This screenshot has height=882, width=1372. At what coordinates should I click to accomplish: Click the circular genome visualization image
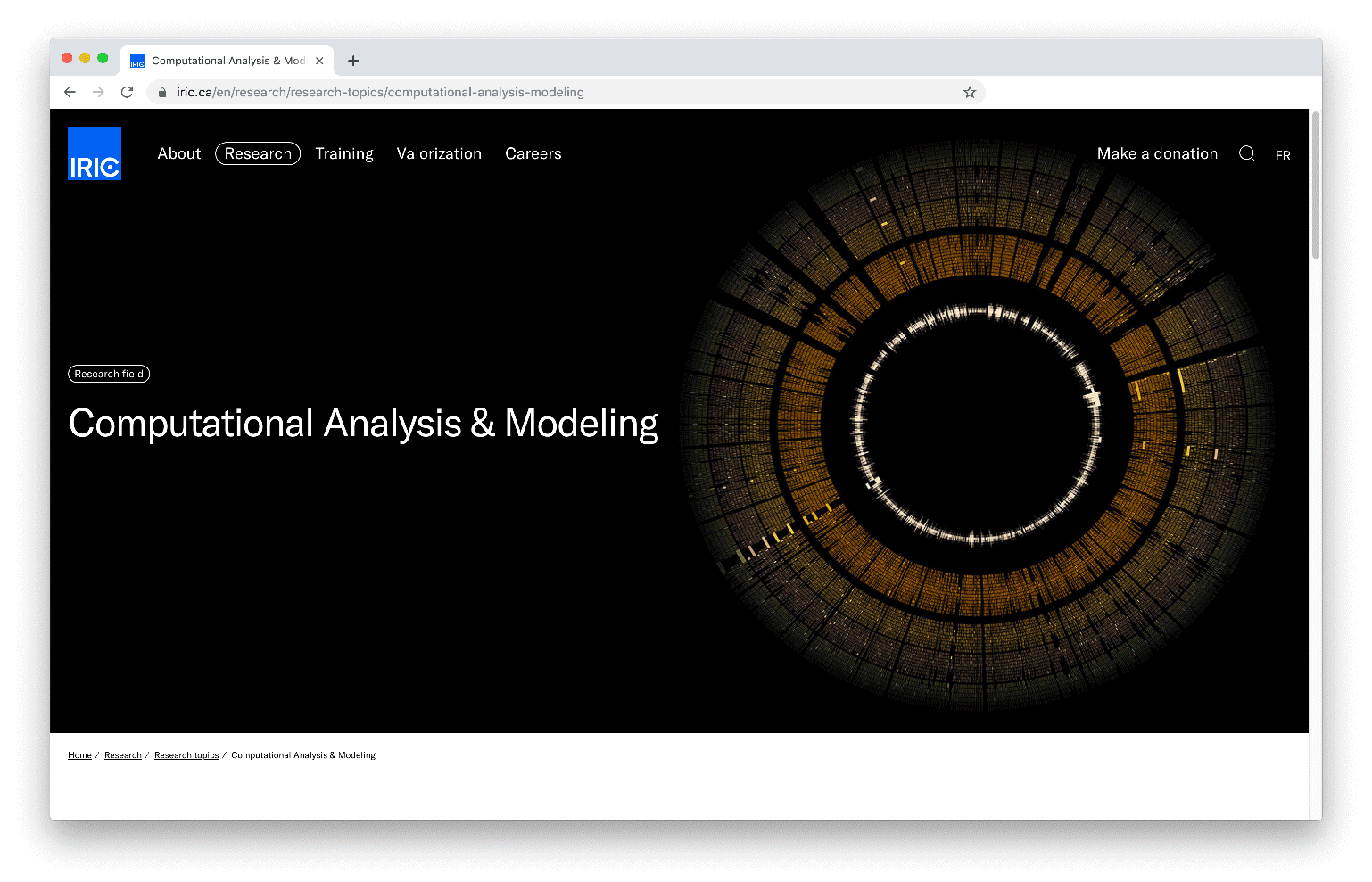pyautogui.click(x=979, y=425)
